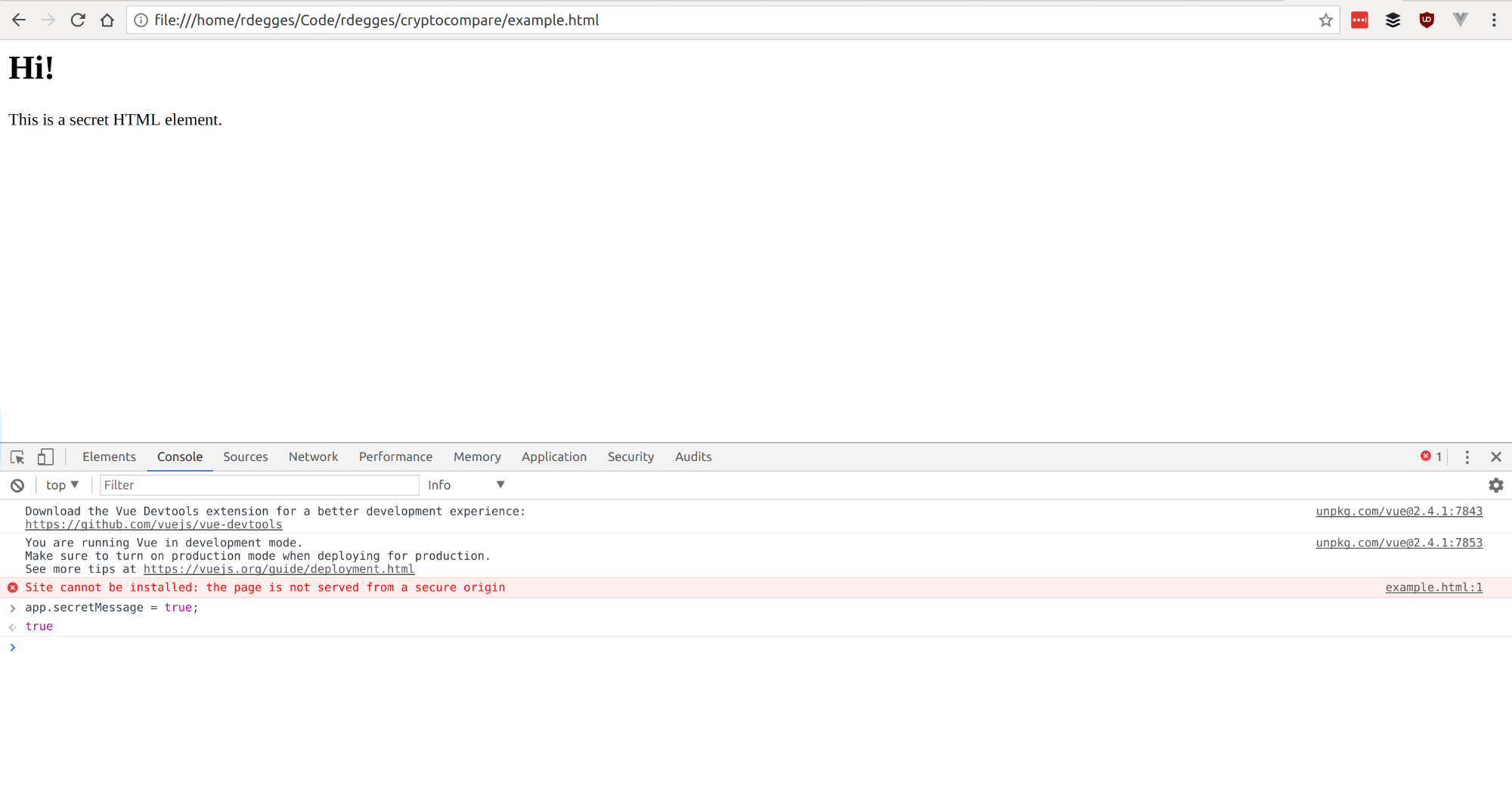Viewport: 1512px width, 795px height.
Task: Expand the top execution context dropdown
Action: [x=62, y=485]
